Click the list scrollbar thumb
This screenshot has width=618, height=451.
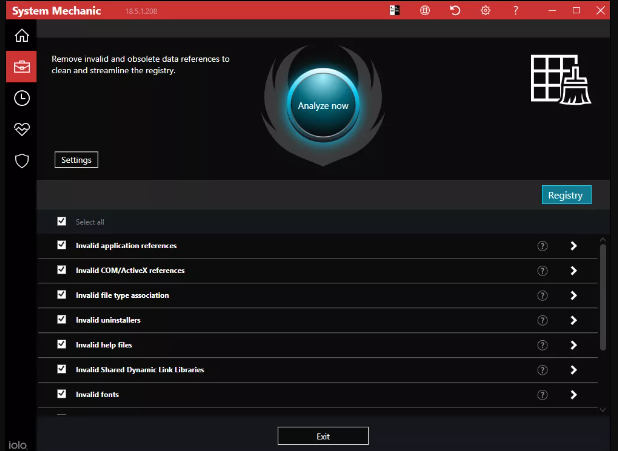point(603,297)
